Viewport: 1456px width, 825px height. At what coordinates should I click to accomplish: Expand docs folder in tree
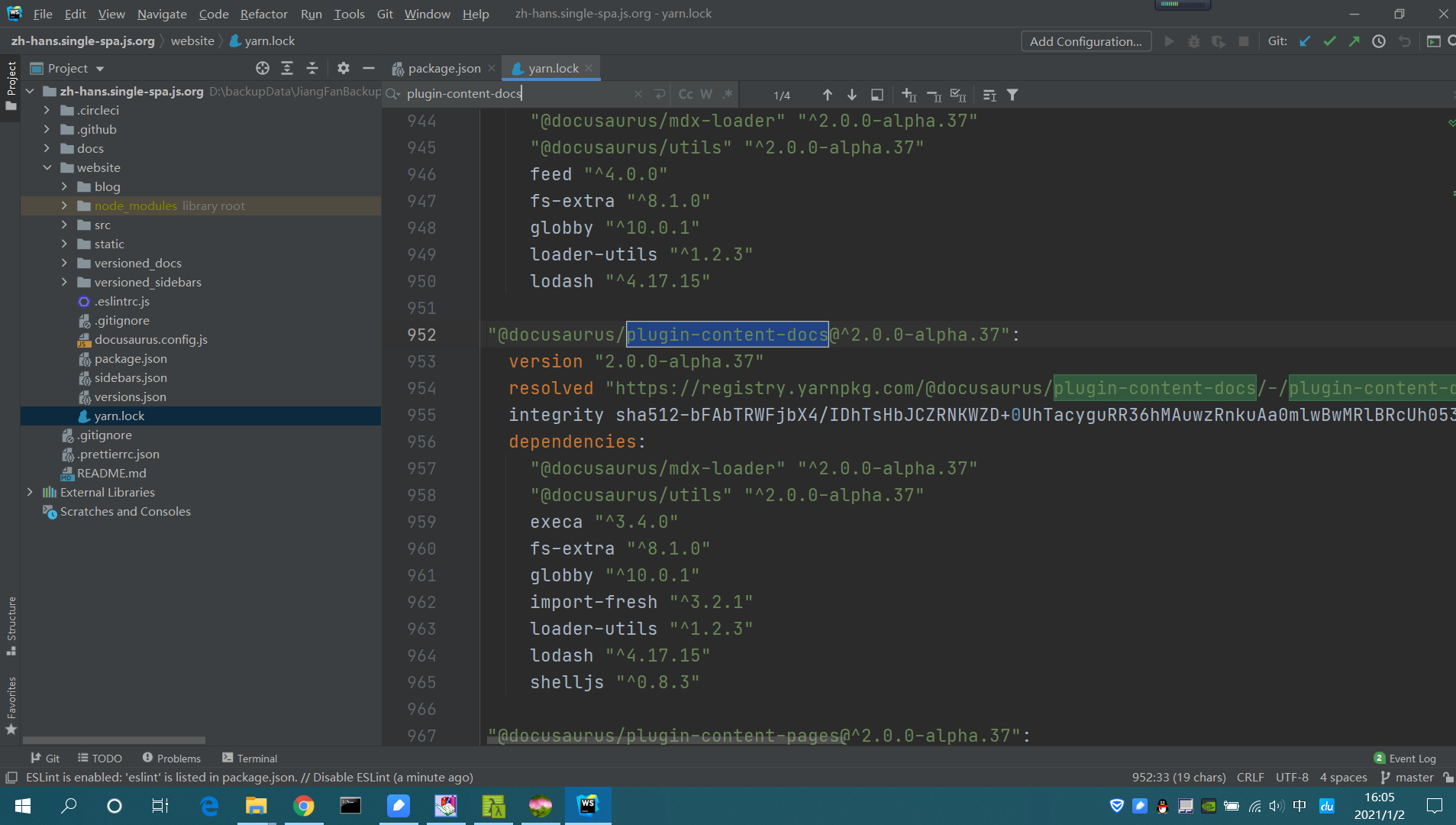47,148
